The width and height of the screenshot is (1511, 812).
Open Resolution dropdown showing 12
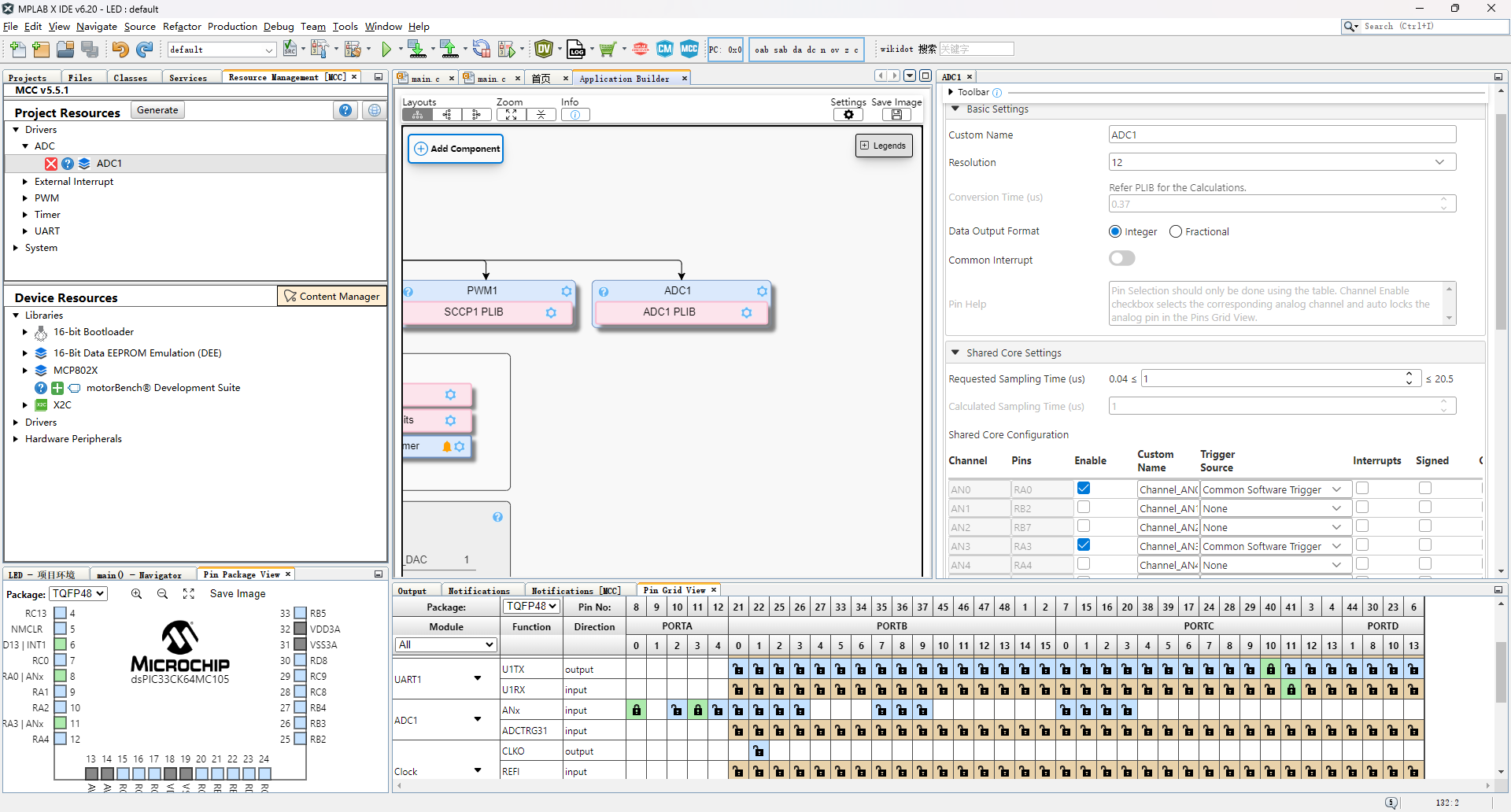[1282, 162]
